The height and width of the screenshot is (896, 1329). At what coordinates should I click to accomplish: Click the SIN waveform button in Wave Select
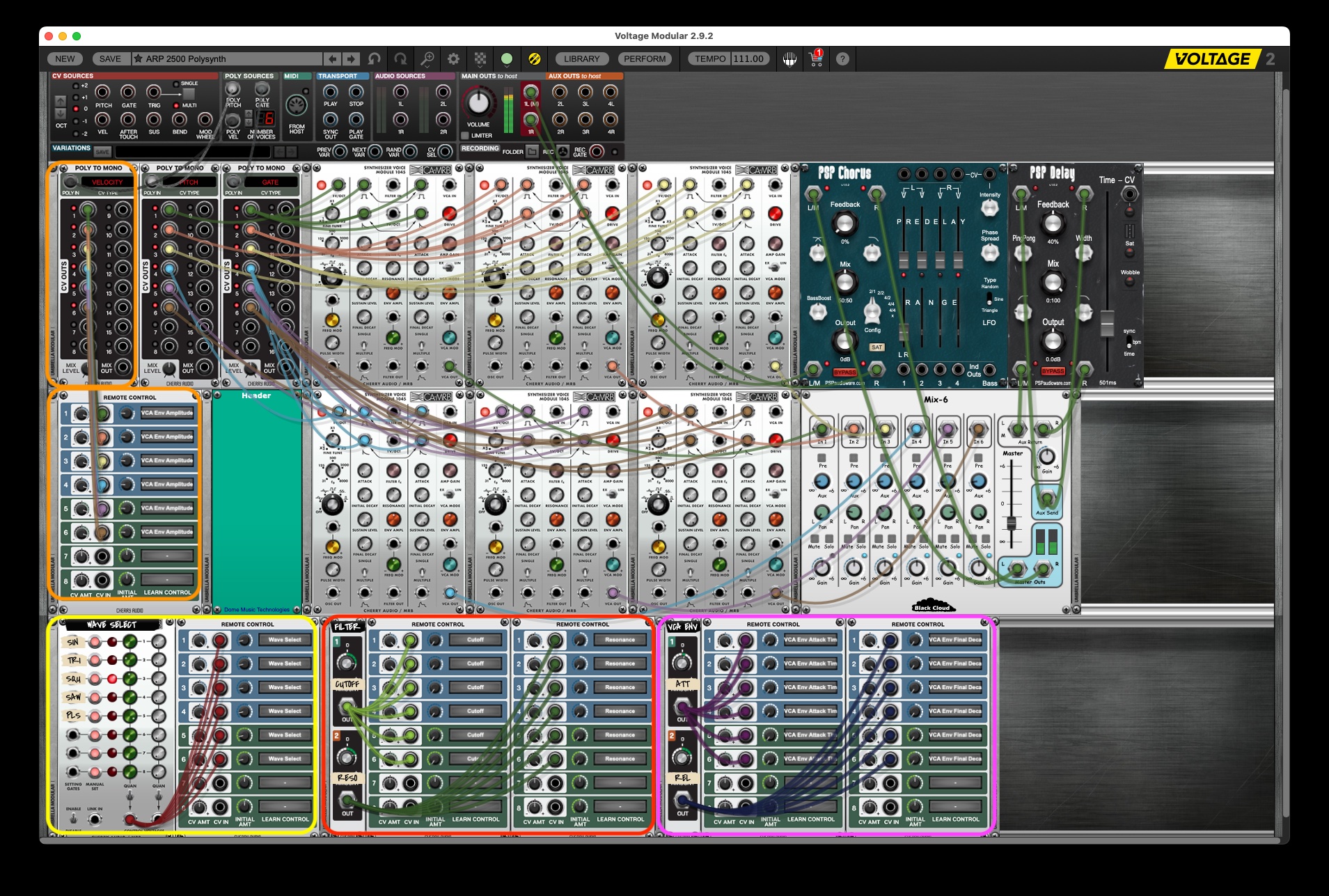[95, 642]
